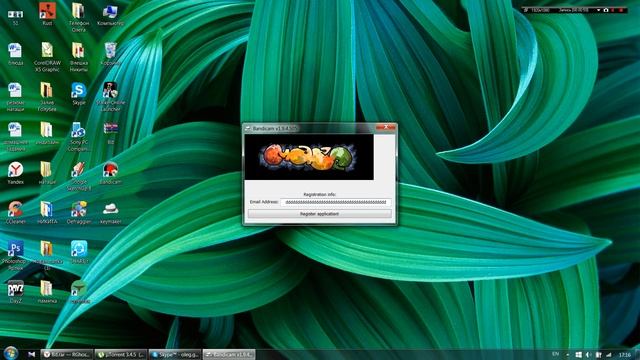Launch the Bandicam desktop shortcut
This screenshot has width=640, height=360.
click(110, 173)
